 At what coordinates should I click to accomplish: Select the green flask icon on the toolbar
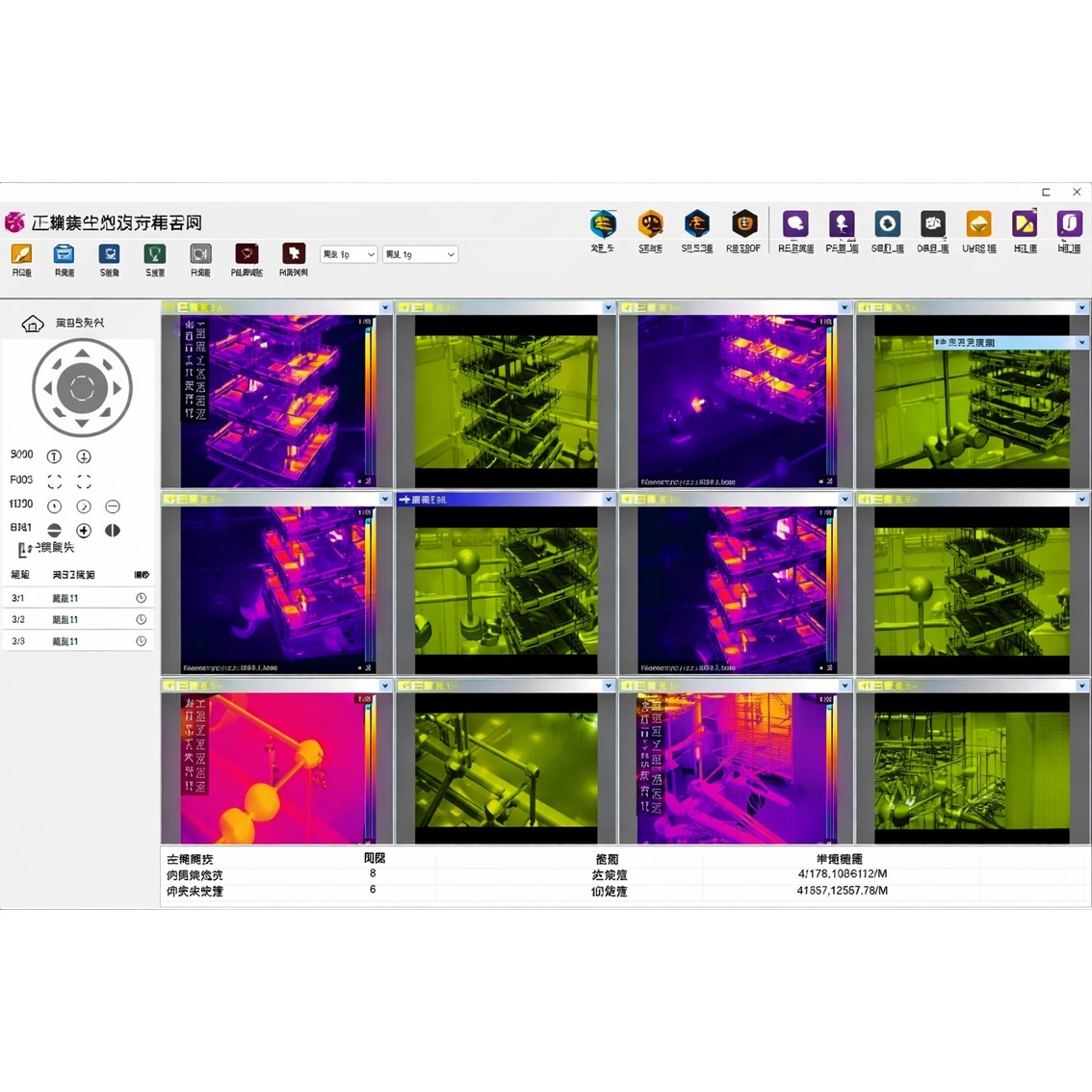tap(154, 255)
